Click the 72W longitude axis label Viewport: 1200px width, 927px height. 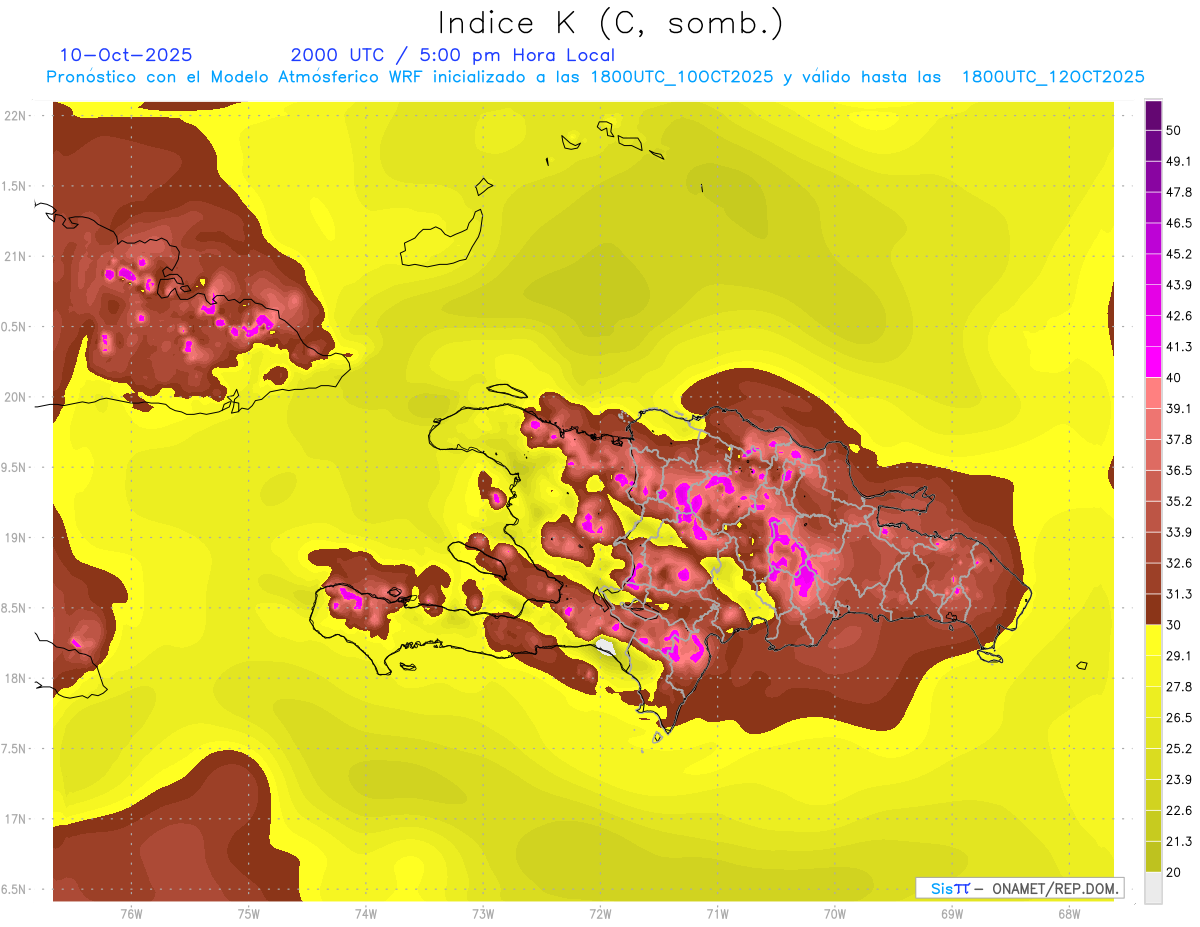tap(600, 913)
